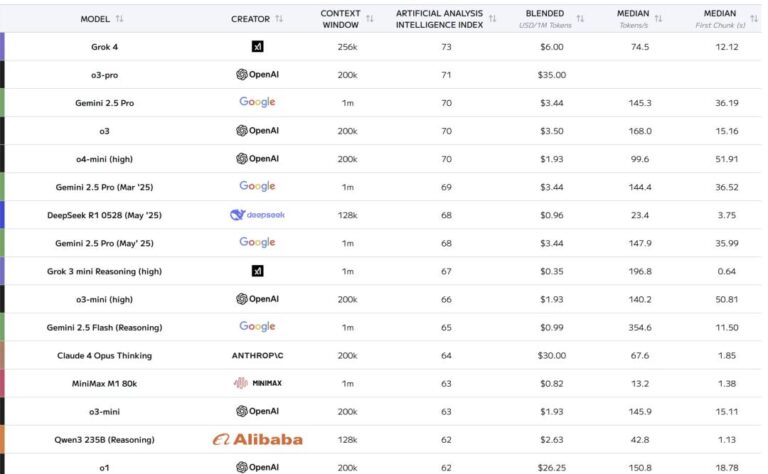The image size is (768, 474).
Task: Click the green color bar beside Gemini 2.5 Pro
Action: (3, 102)
